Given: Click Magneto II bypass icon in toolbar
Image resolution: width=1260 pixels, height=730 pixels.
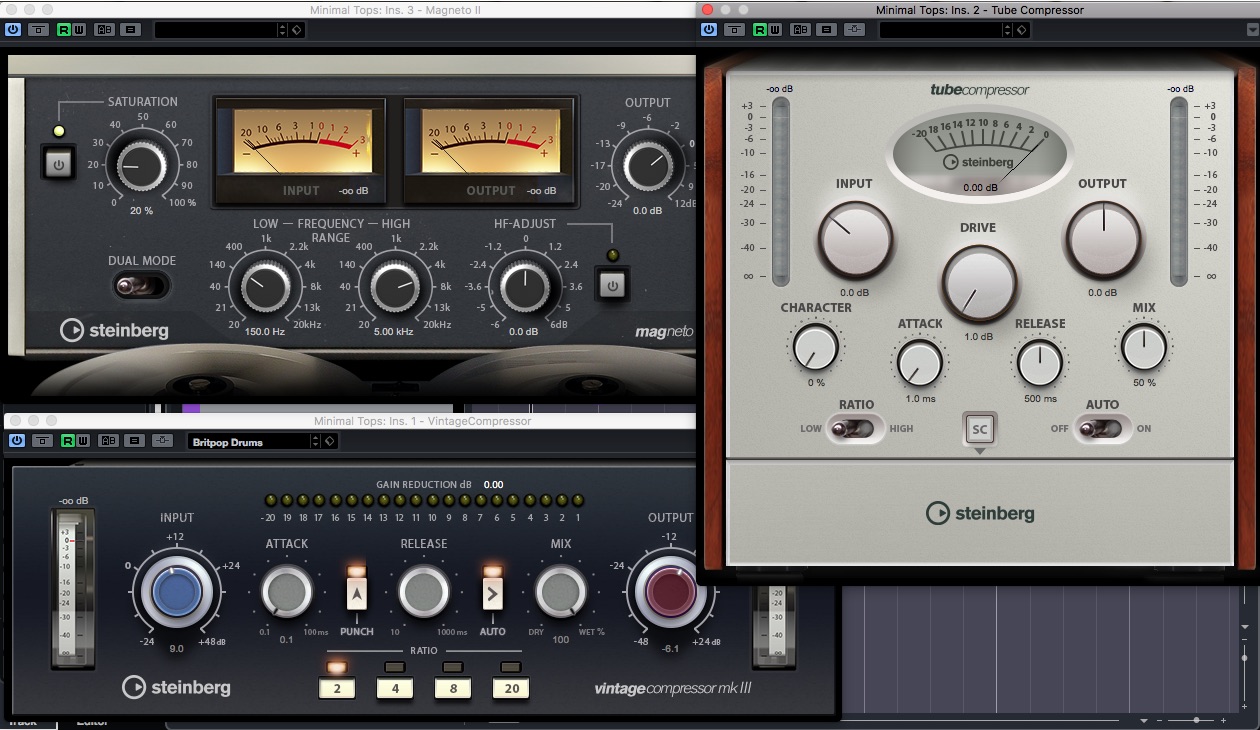Looking at the screenshot, I should 39,30.
